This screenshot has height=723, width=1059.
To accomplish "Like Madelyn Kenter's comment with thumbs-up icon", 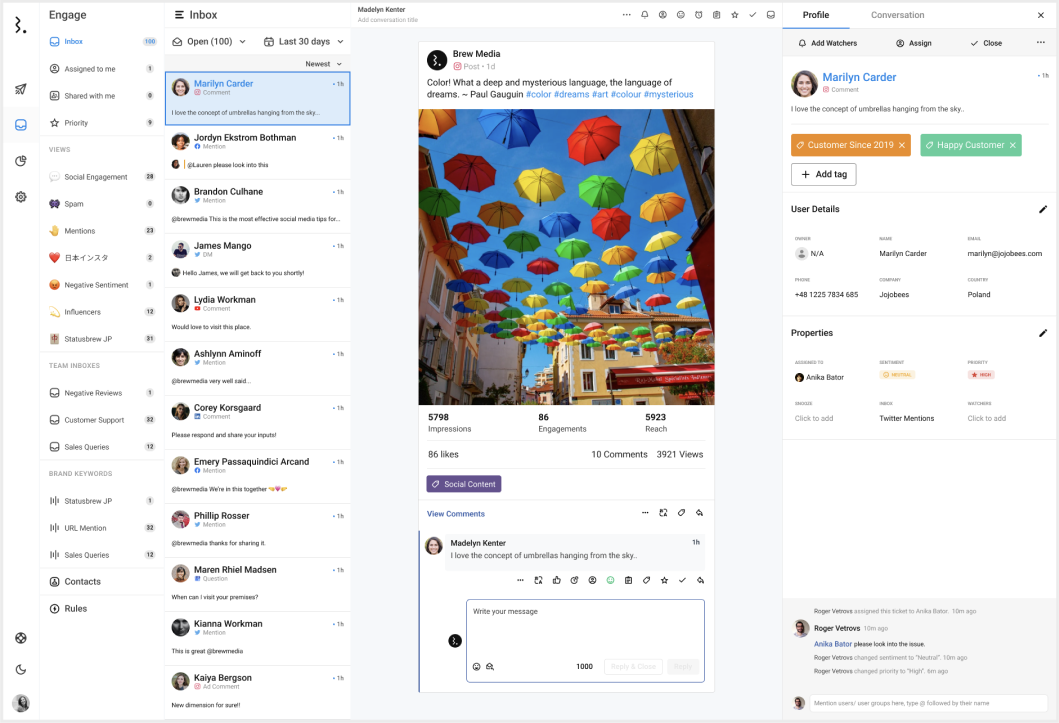I will (x=557, y=581).
